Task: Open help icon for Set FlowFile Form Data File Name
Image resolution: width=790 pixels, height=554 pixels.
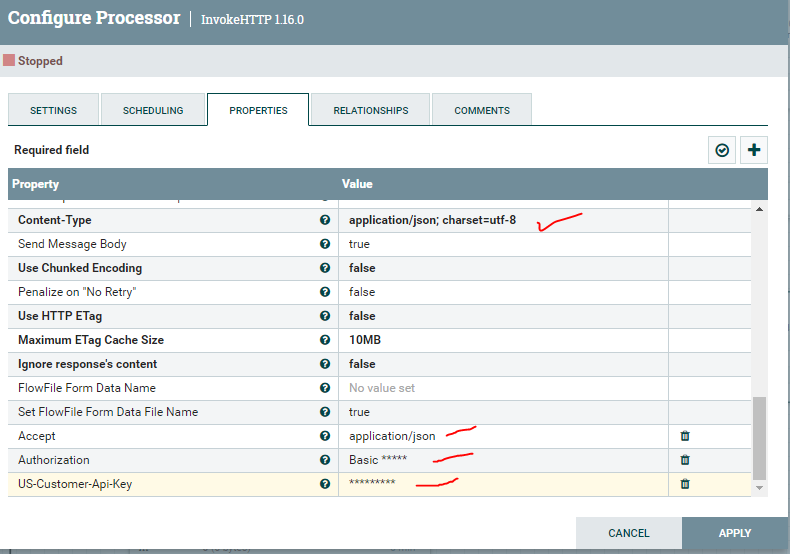Action: pos(325,412)
